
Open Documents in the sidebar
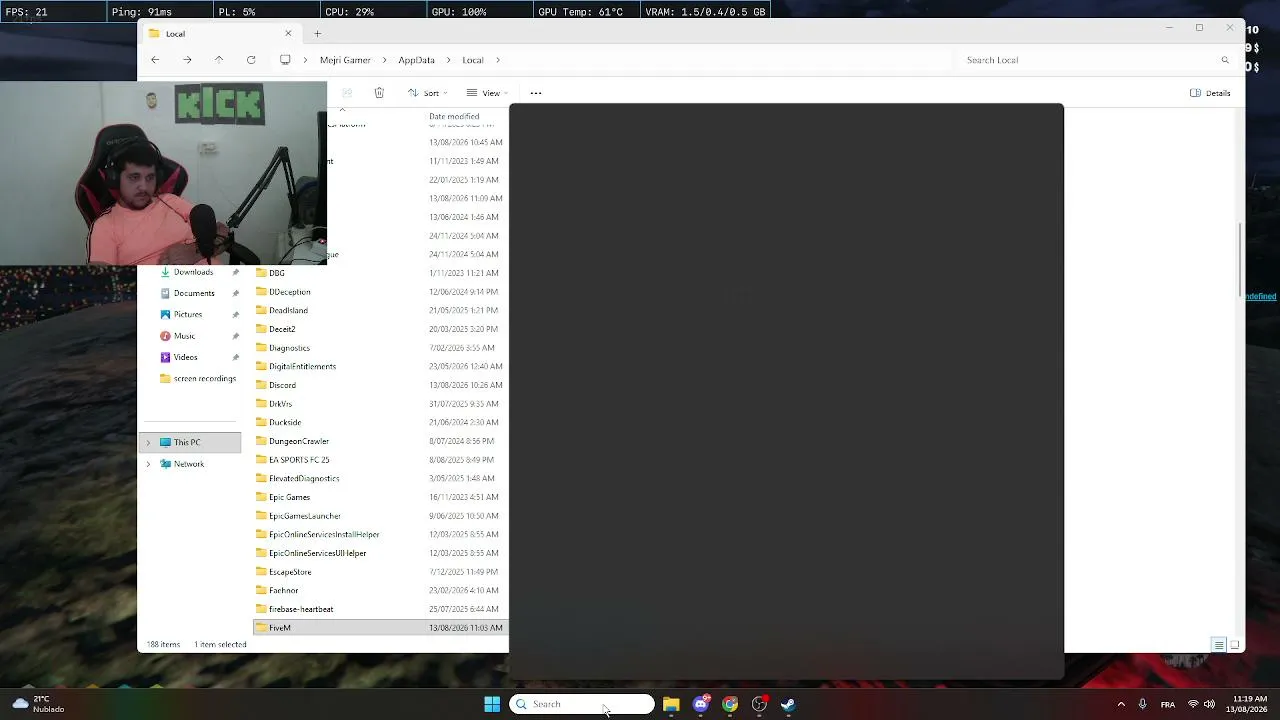pos(194,293)
